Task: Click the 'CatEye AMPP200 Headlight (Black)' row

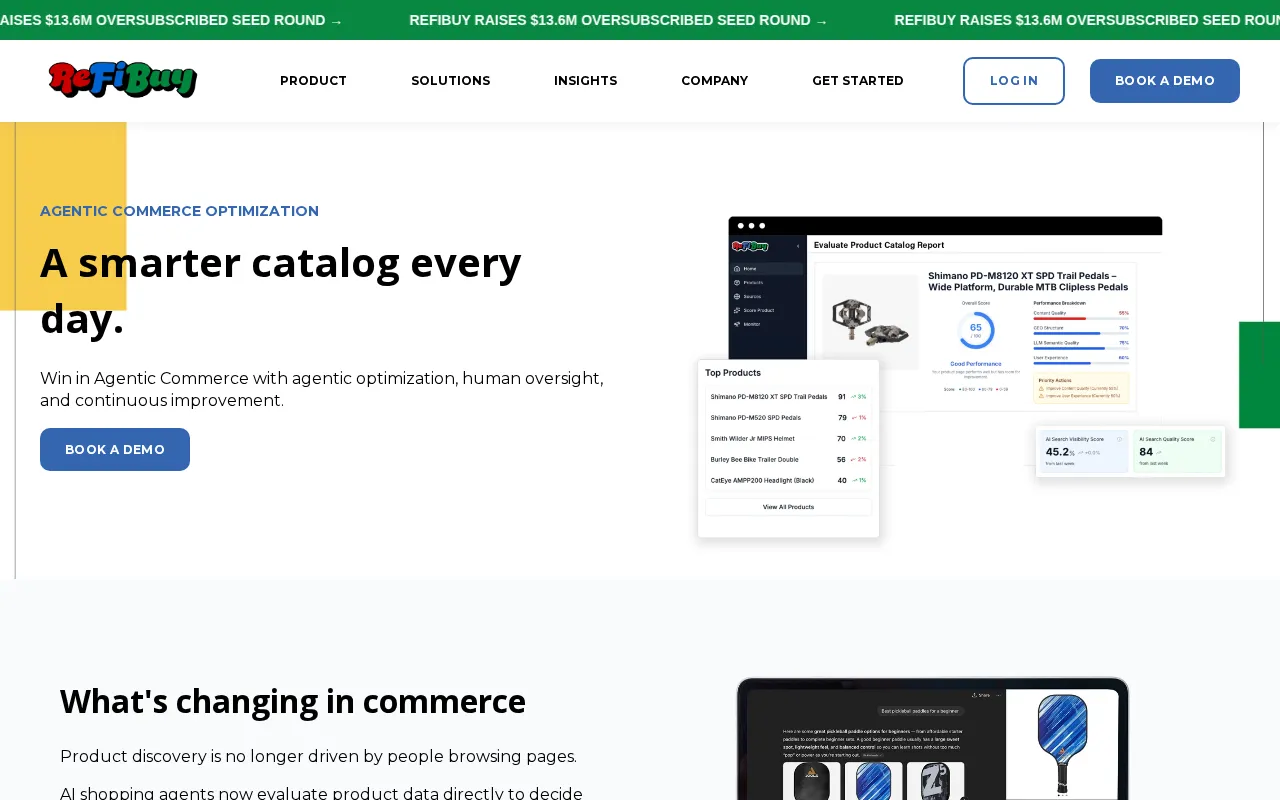Action: tap(789, 480)
